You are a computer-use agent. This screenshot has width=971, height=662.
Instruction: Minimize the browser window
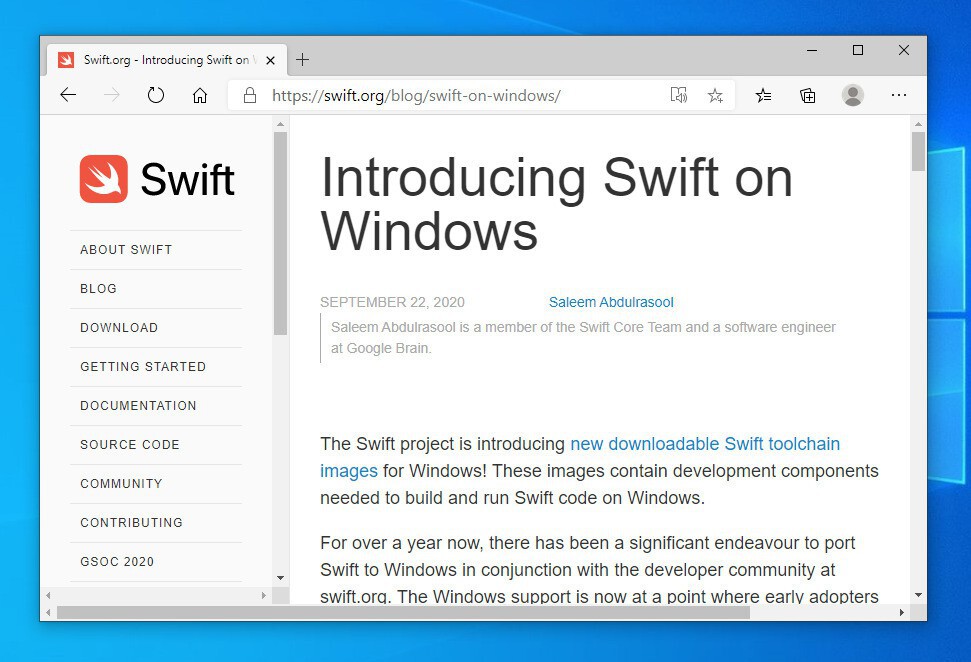812,50
